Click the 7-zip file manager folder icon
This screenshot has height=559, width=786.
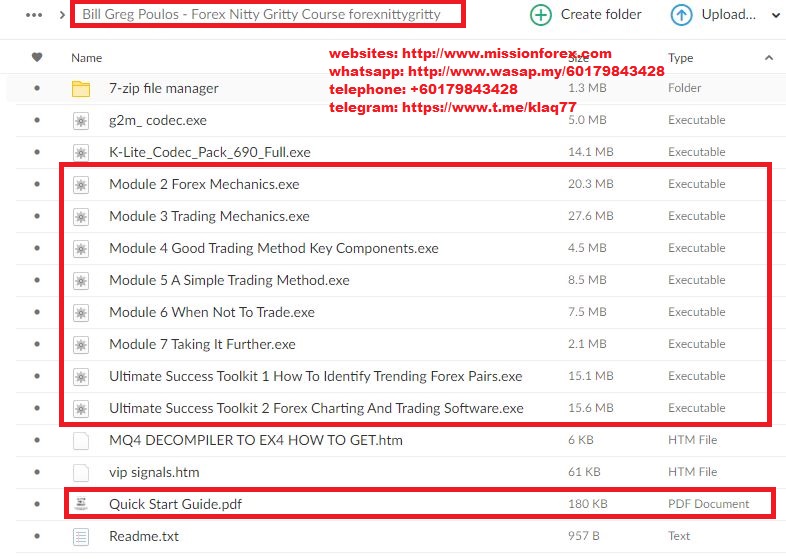point(81,89)
